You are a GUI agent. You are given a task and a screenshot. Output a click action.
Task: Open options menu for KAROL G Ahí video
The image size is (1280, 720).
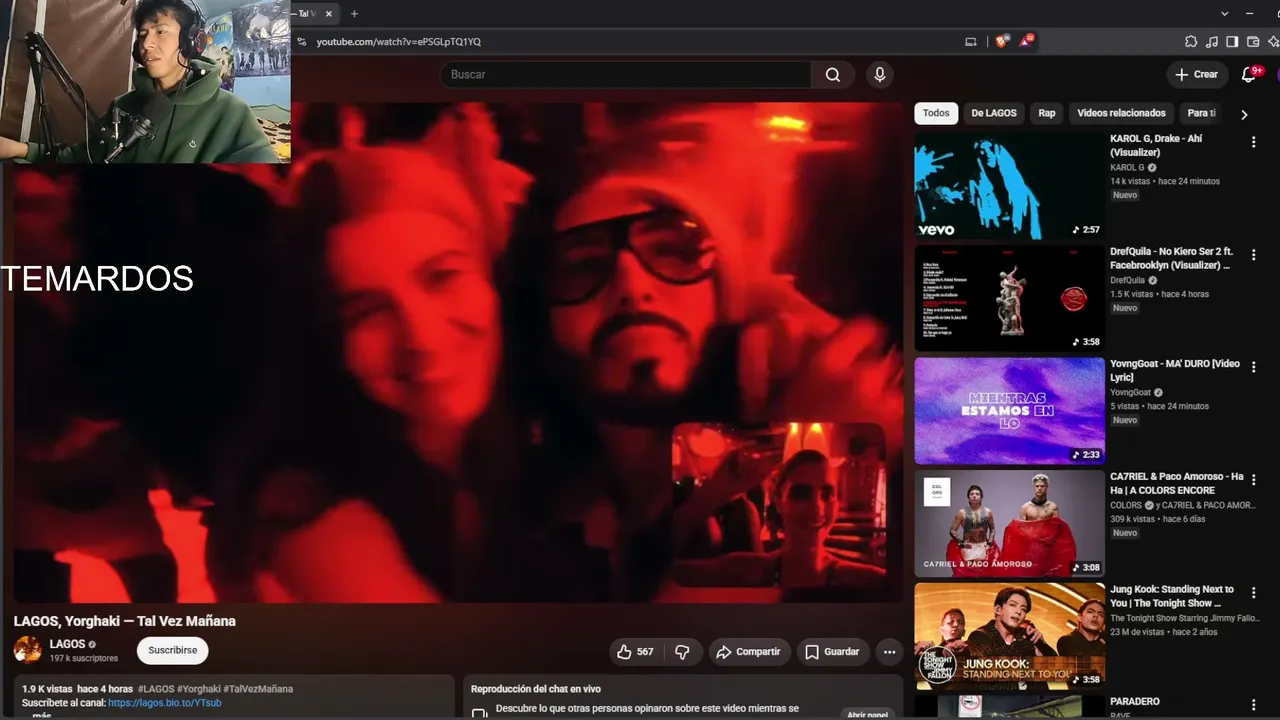[x=1253, y=143]
